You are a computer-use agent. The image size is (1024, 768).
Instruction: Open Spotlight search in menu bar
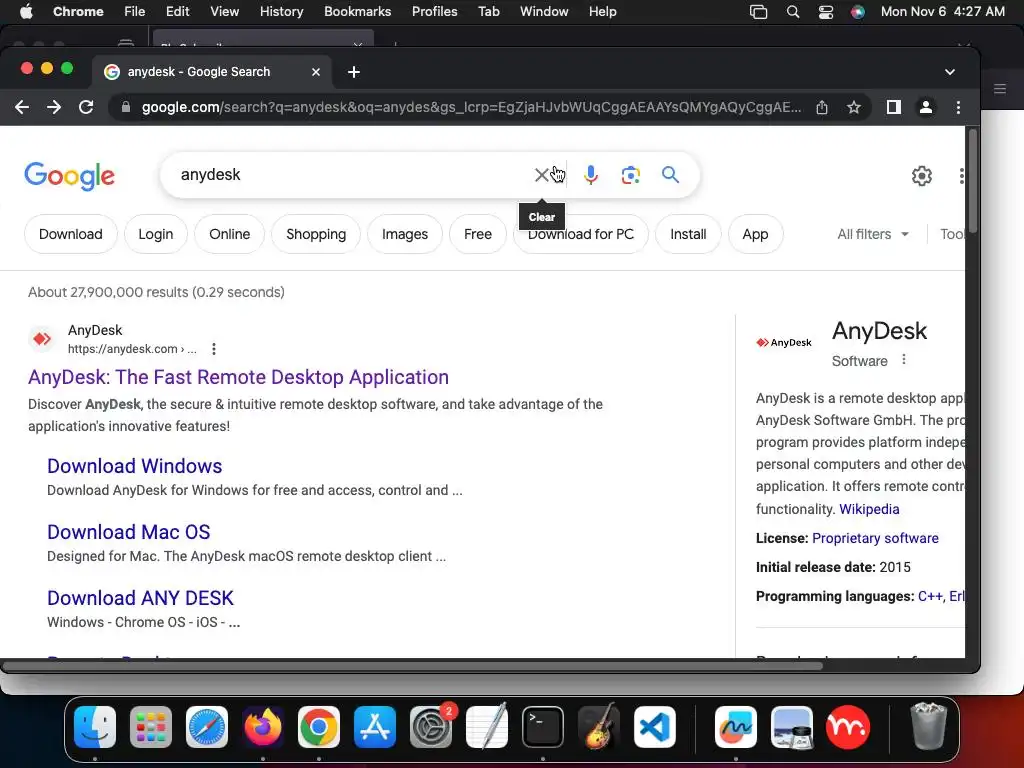(792, 12)
